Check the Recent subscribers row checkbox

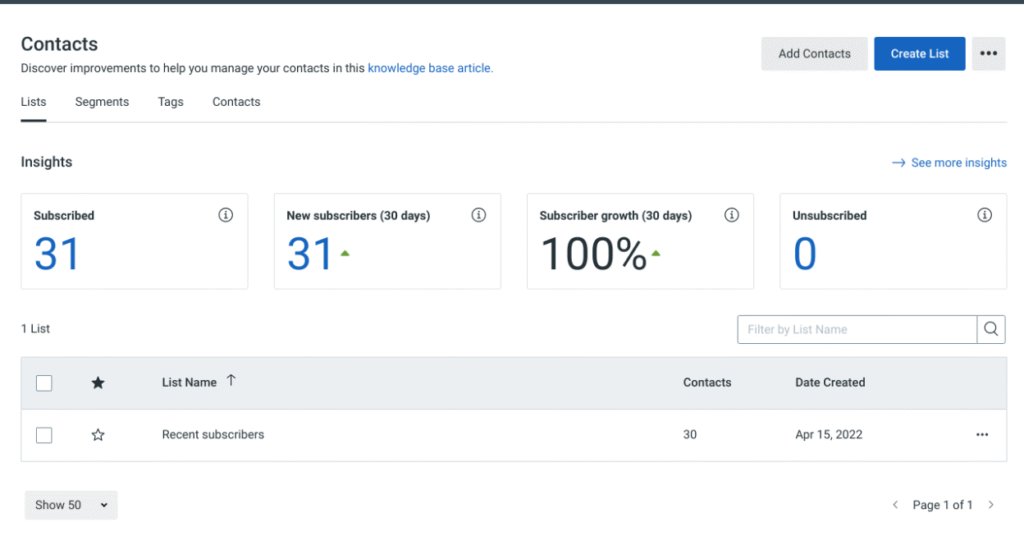click(x=44, y=435)
